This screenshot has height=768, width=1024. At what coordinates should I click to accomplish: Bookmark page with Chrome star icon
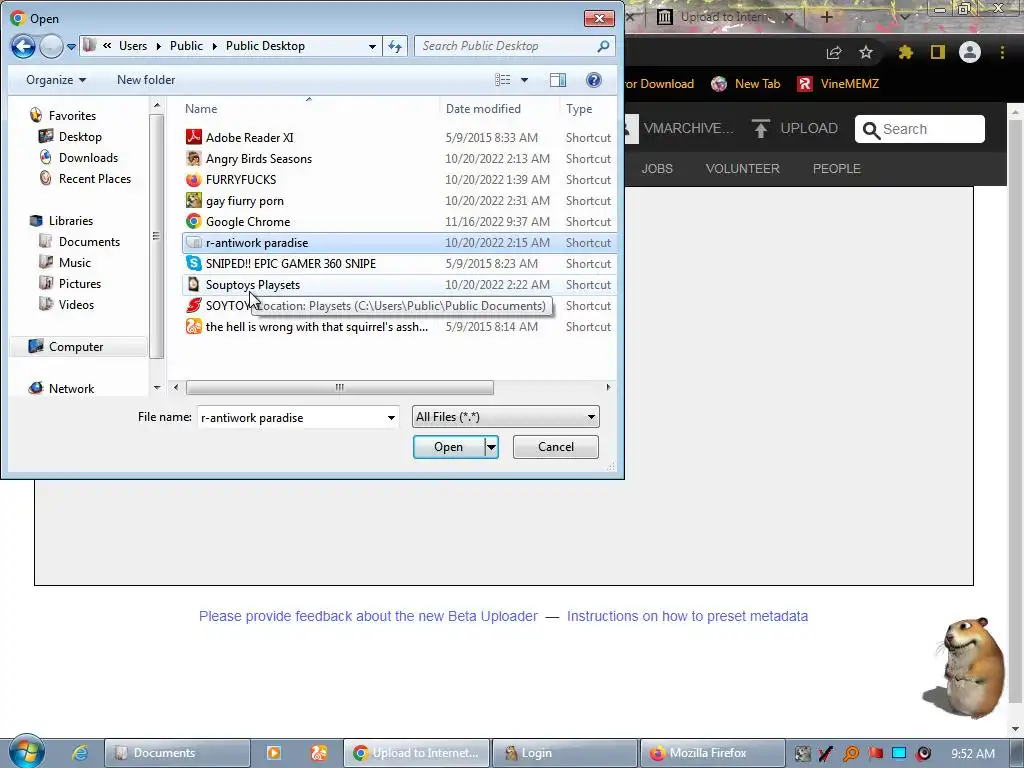pos(865,52)
